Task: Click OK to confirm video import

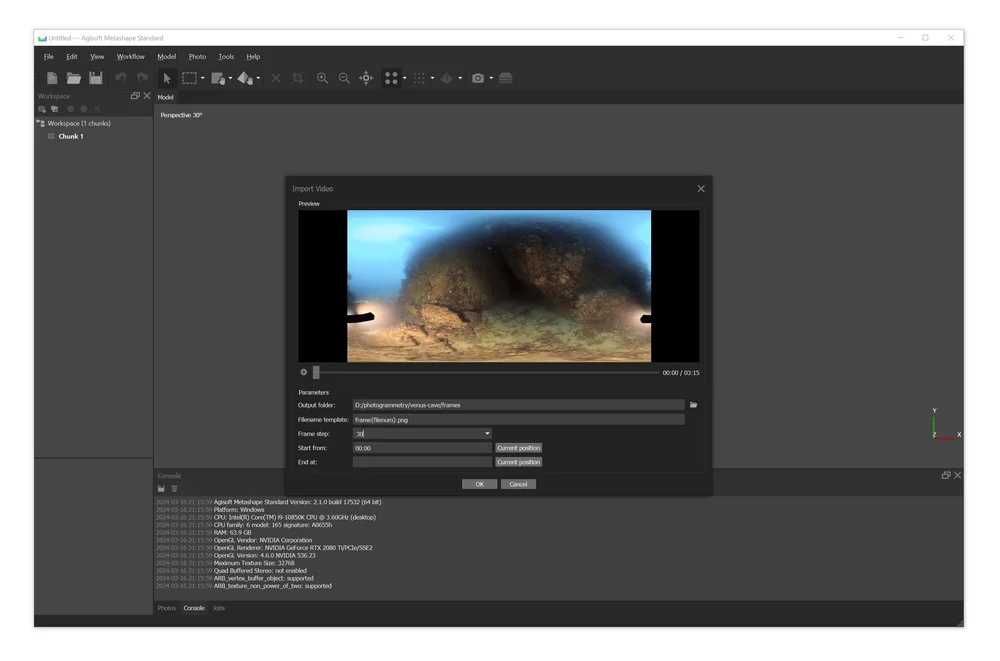Action: pos(479,483)
